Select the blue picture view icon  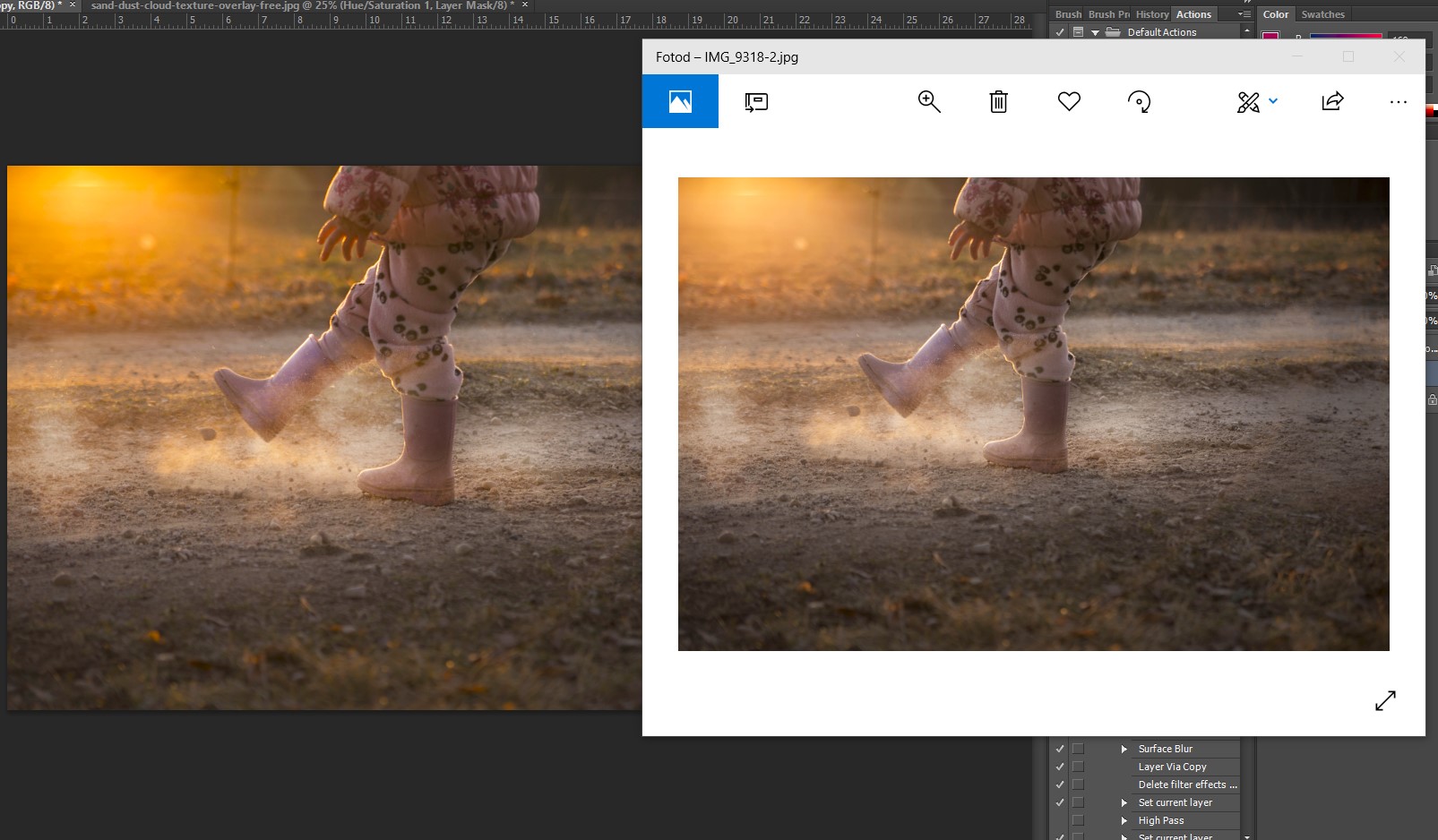coord(680,101)
